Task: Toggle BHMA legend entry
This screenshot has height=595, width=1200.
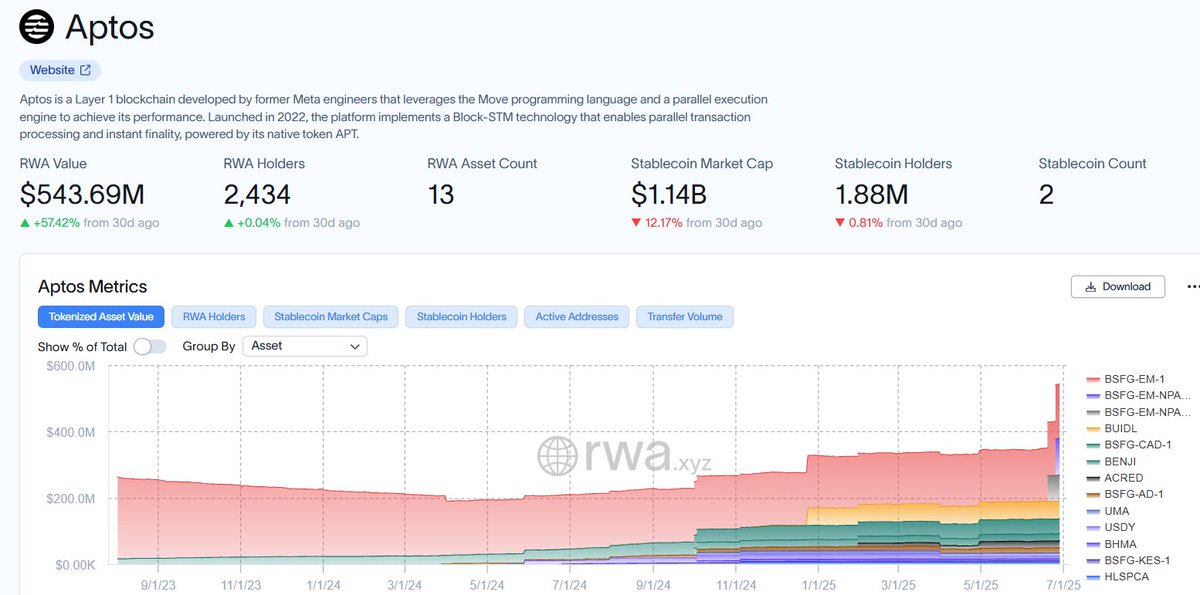Action: [x=1113, y=544]
